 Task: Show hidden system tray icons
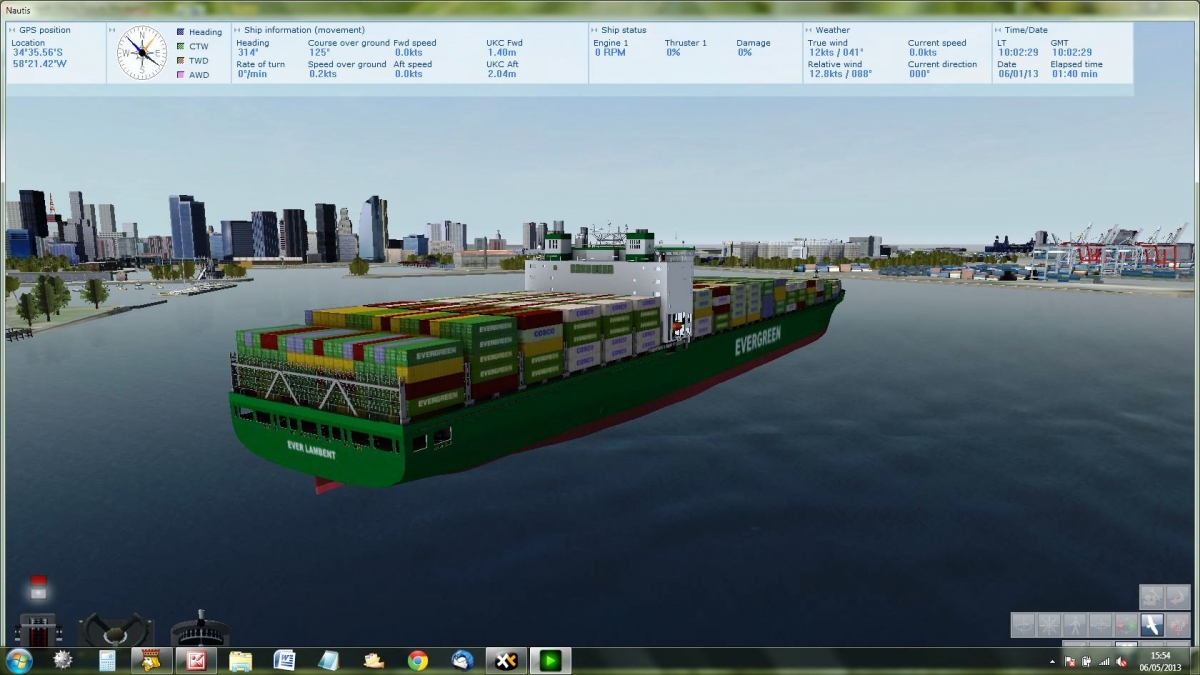coord(1053,661)
